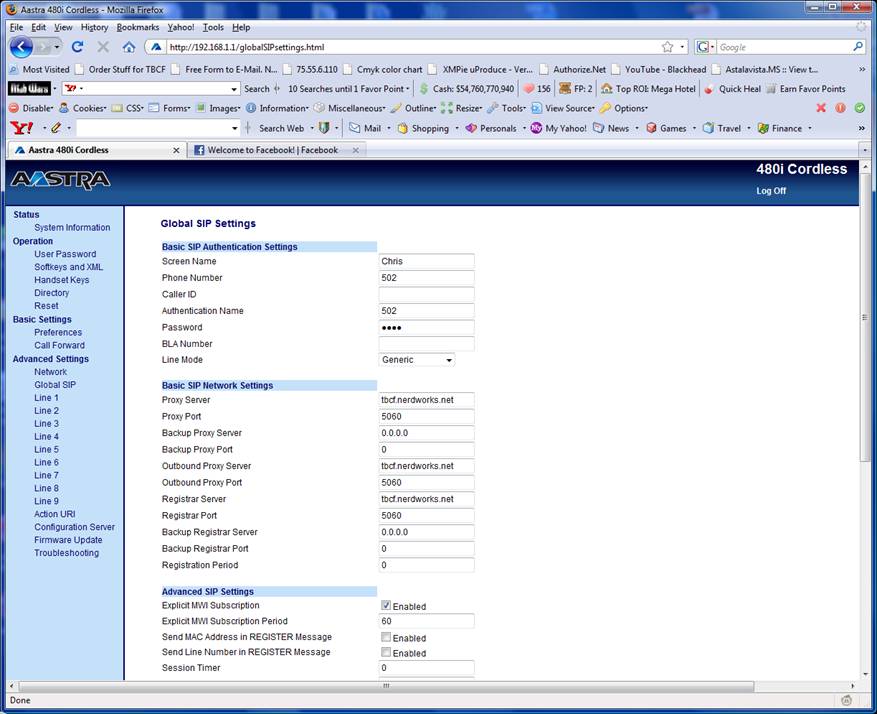This screenshot has width=877, height=714.
Task: Go to User Password page
Action: click(x=65, y=254)
